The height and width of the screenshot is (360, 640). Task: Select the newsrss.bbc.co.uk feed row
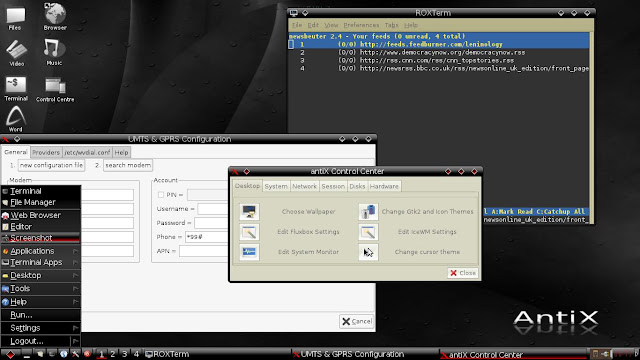pos(439,68)
